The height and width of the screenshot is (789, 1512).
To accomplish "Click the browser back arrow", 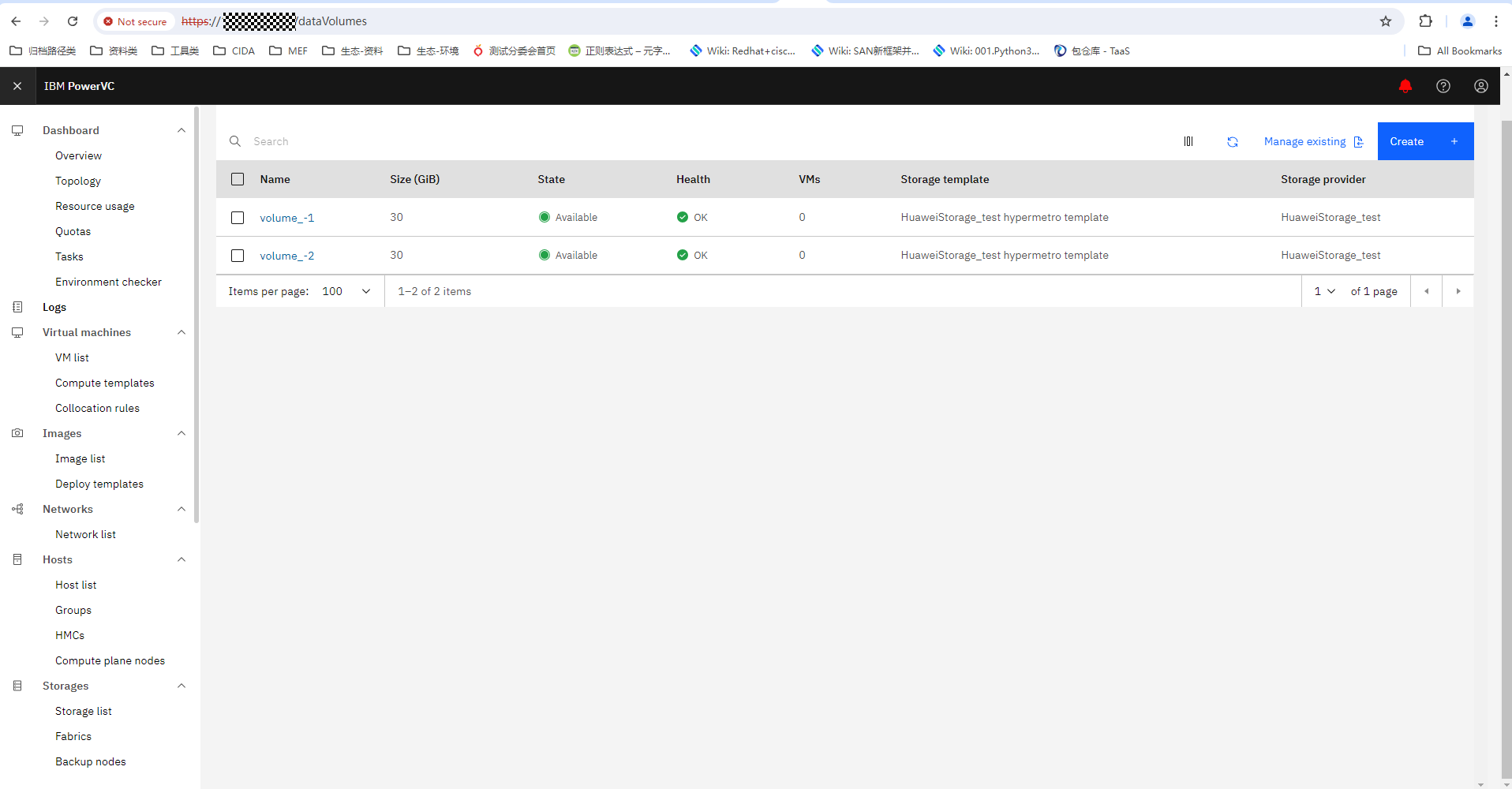I will click(16, 21).
